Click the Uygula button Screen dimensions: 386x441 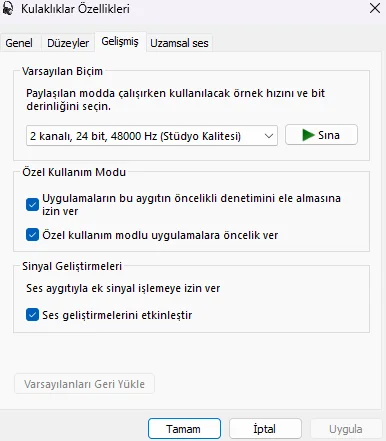(x=346, y=429)
